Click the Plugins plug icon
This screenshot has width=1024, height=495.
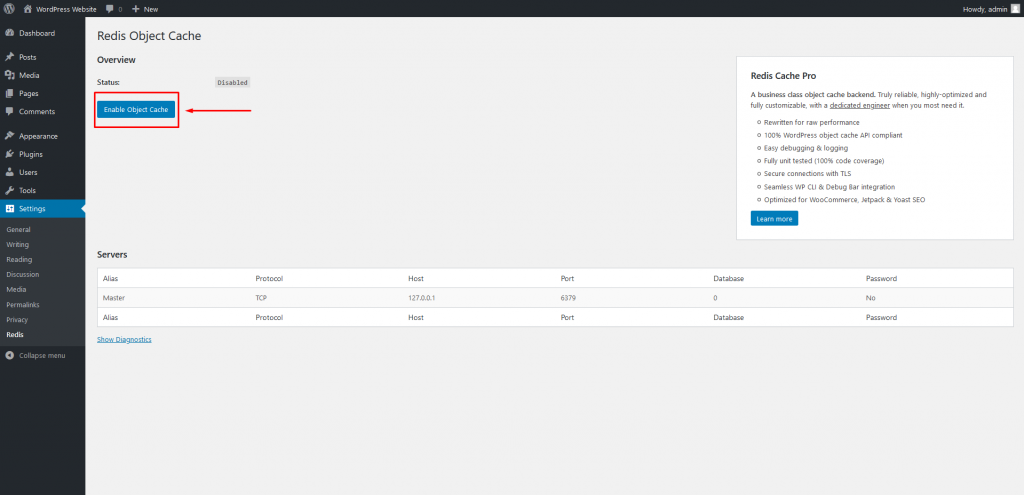pos(9,154)
